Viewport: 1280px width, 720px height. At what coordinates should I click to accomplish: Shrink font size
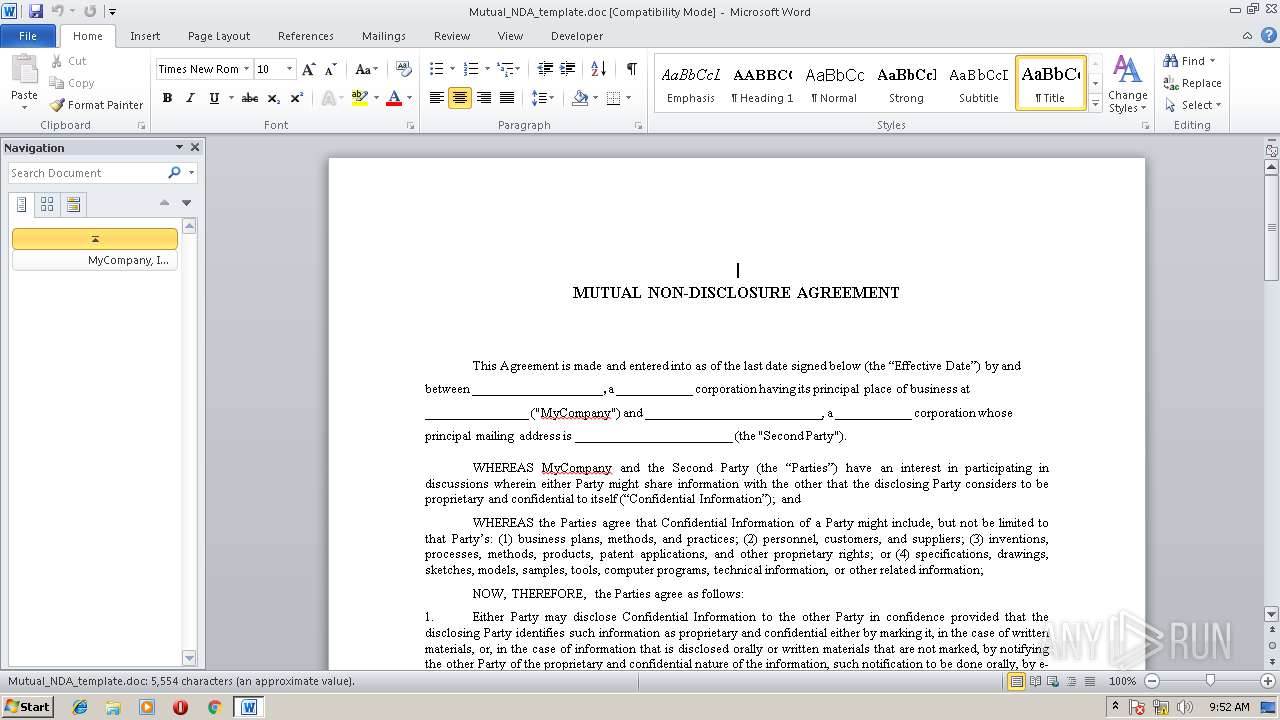pos(331,69)
